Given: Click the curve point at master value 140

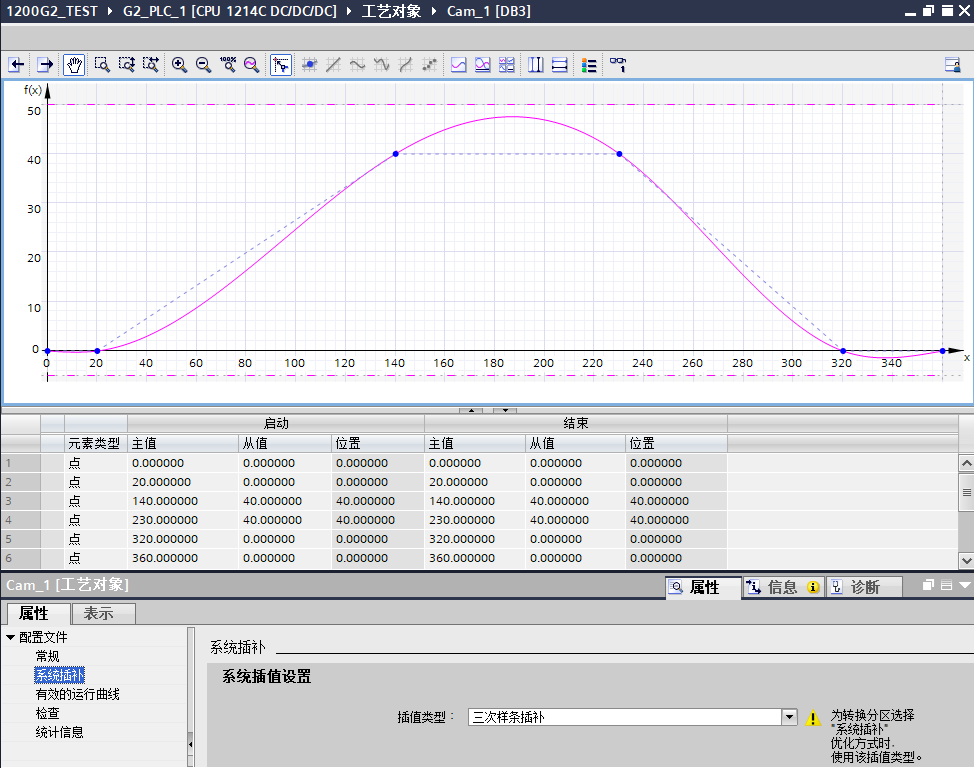Looking at the screenshot, I should click(396, 154).
